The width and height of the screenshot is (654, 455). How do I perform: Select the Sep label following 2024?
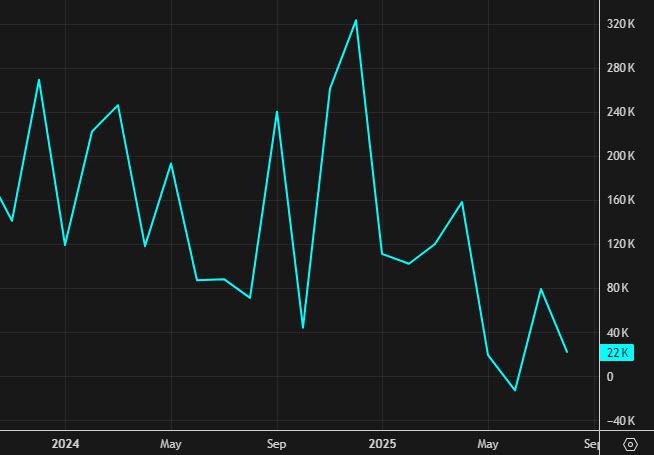(x=277, y=443)
